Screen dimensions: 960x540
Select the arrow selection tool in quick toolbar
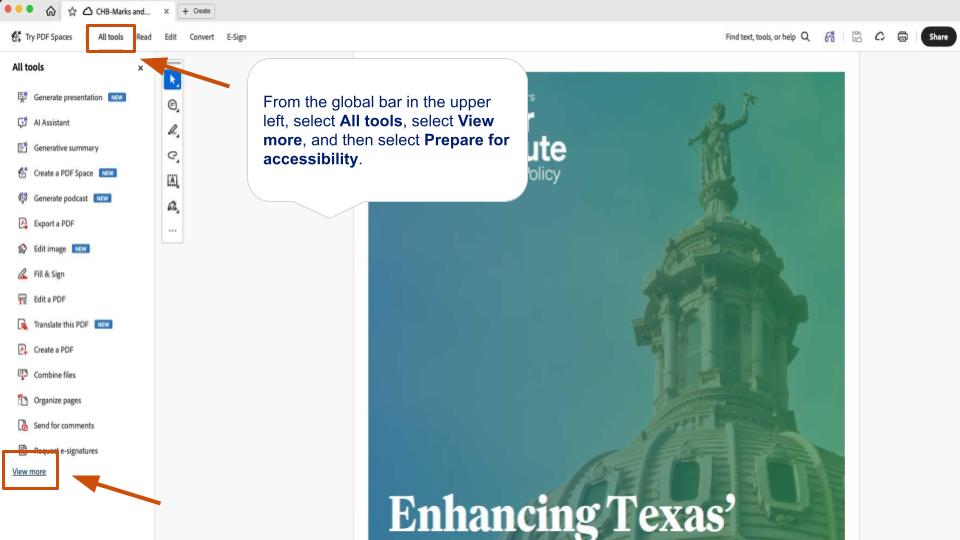point(173,80)
